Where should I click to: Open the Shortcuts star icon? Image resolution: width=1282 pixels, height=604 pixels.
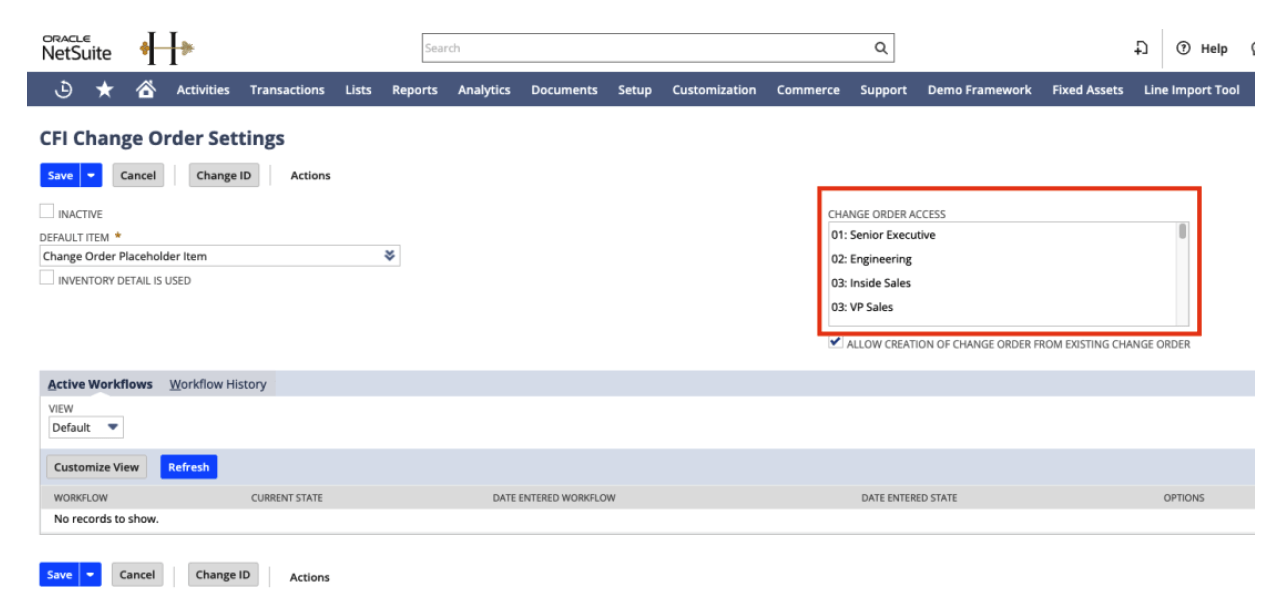(104, 90)
